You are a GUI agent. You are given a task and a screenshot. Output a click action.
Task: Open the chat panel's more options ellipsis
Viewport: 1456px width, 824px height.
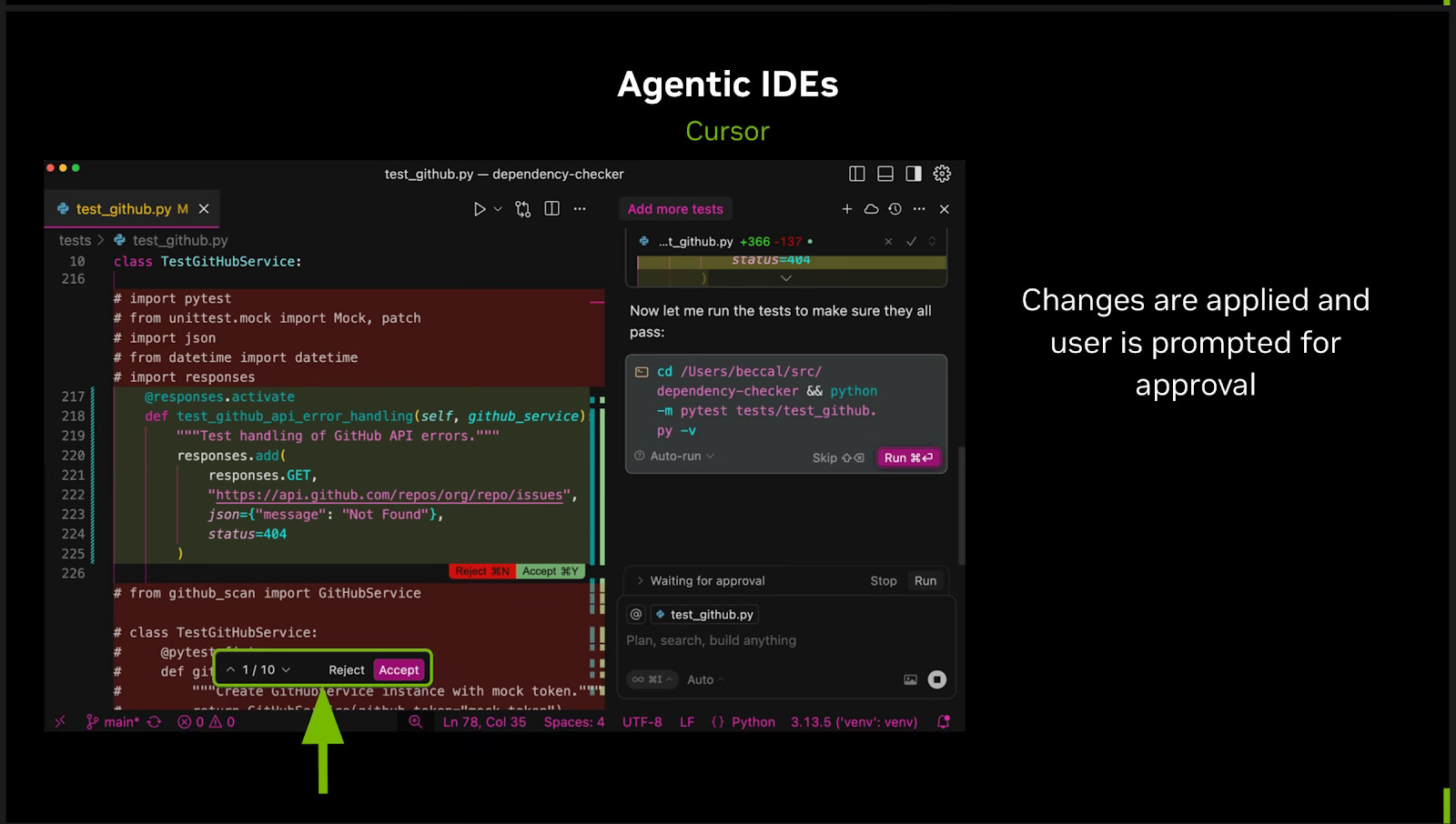pyautogui.click(x=919, y=209)
